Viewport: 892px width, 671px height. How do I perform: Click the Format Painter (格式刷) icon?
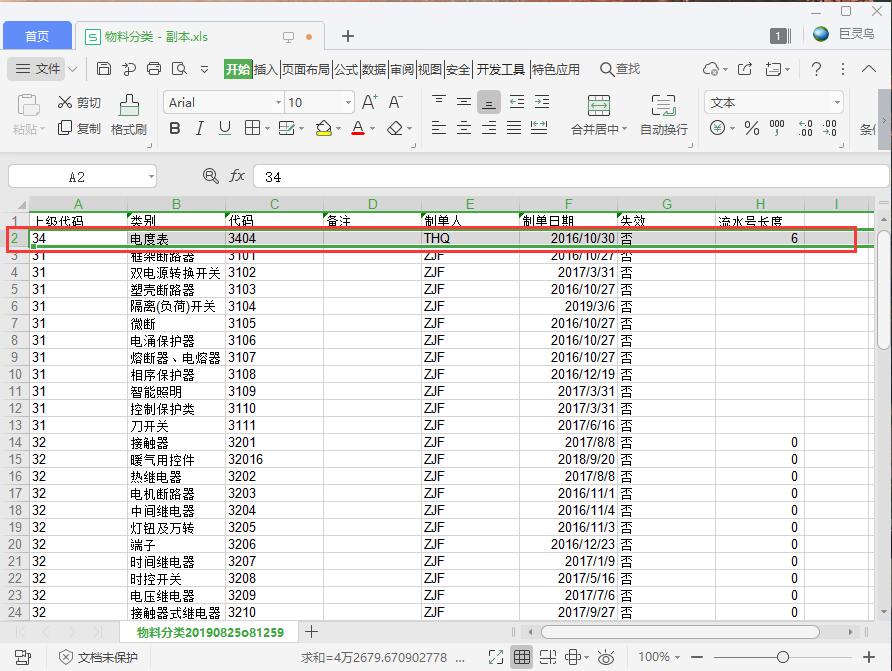[128, 105]
